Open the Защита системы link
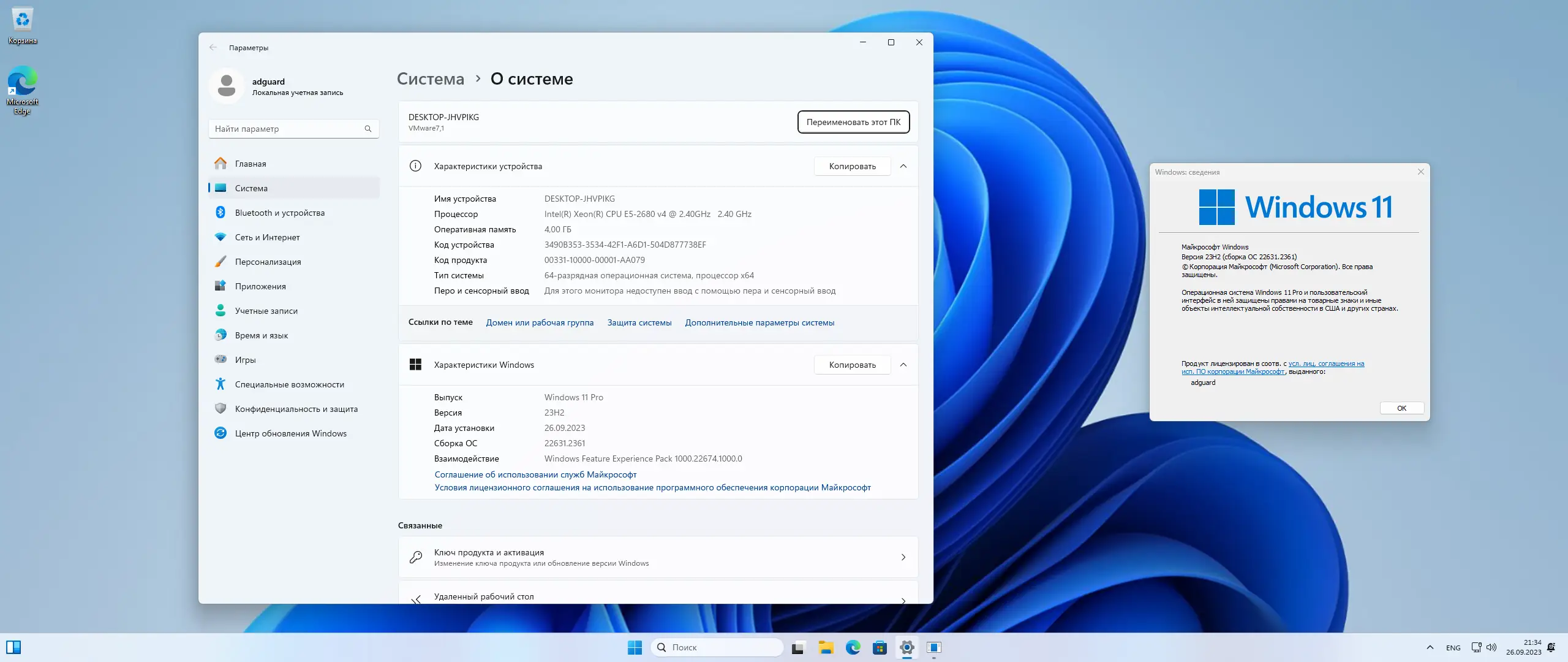The image size is (1568, 662). tap(639, 322)
